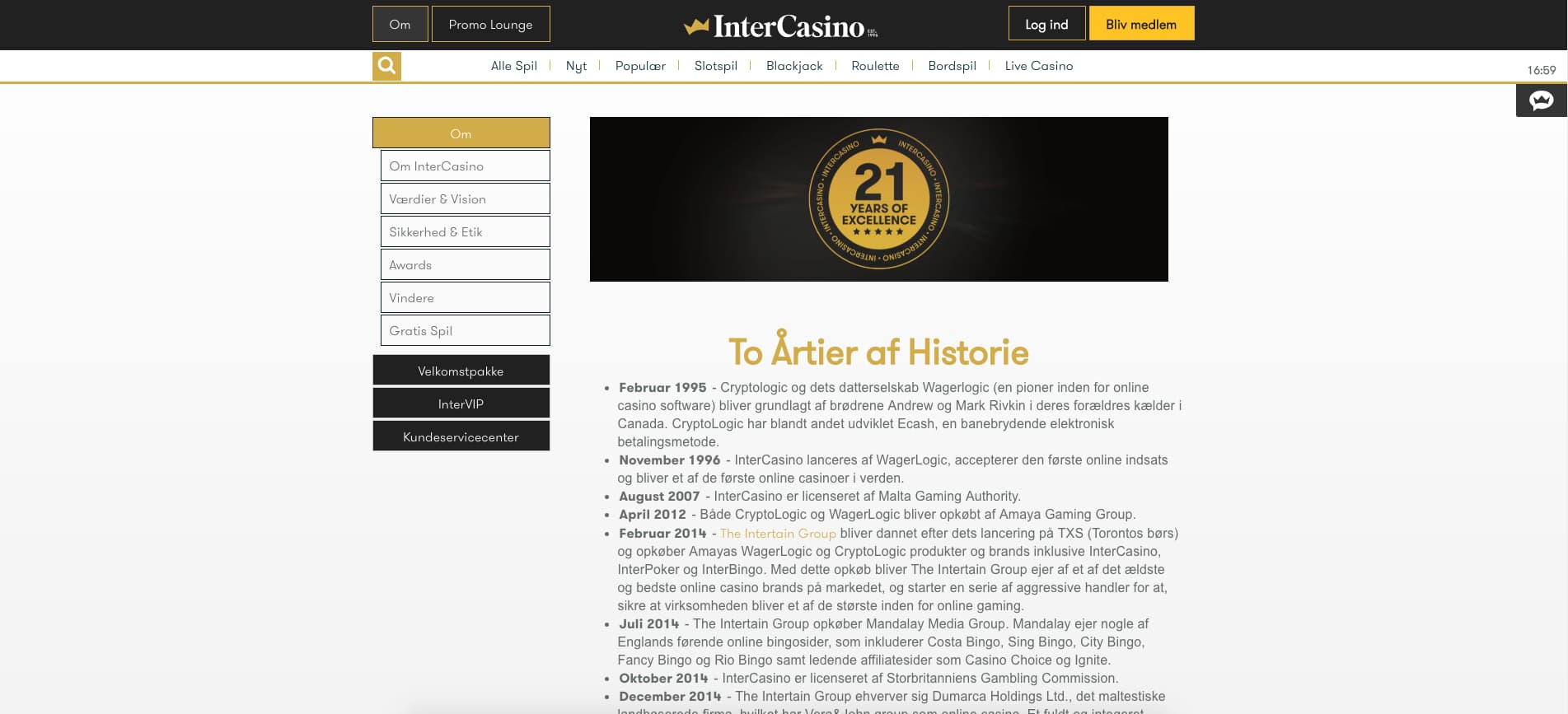Open Vindere in the sidebar
This screenshot has height=714, width=1568.
[x=466, y=297]
